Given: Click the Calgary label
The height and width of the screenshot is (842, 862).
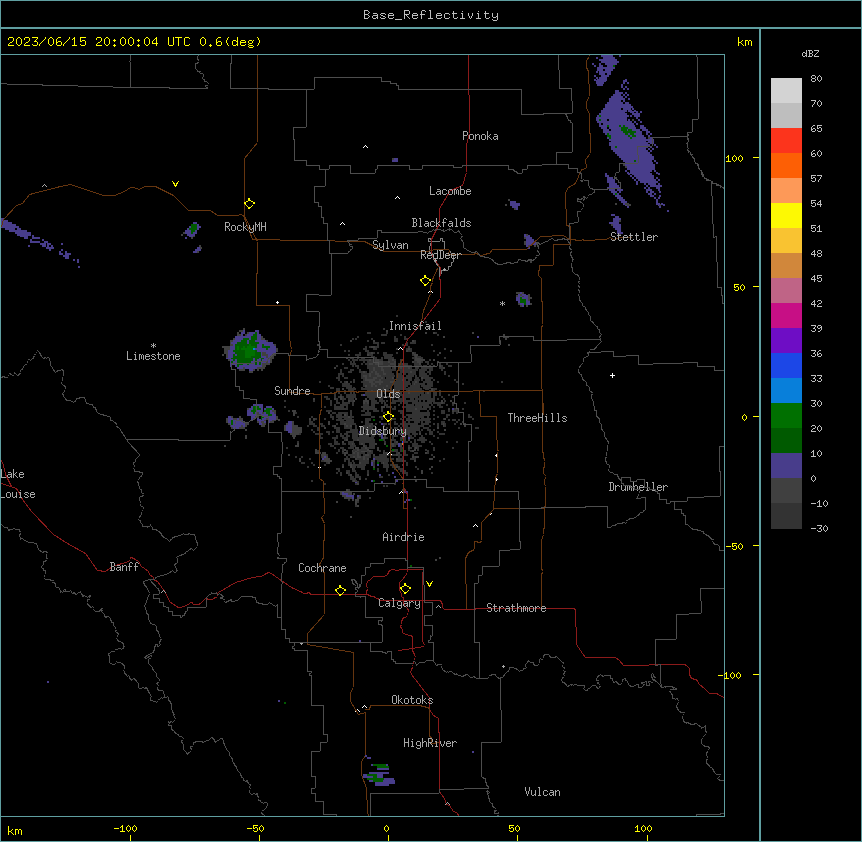Looking at the screenshot, I should tap(399, 603).
